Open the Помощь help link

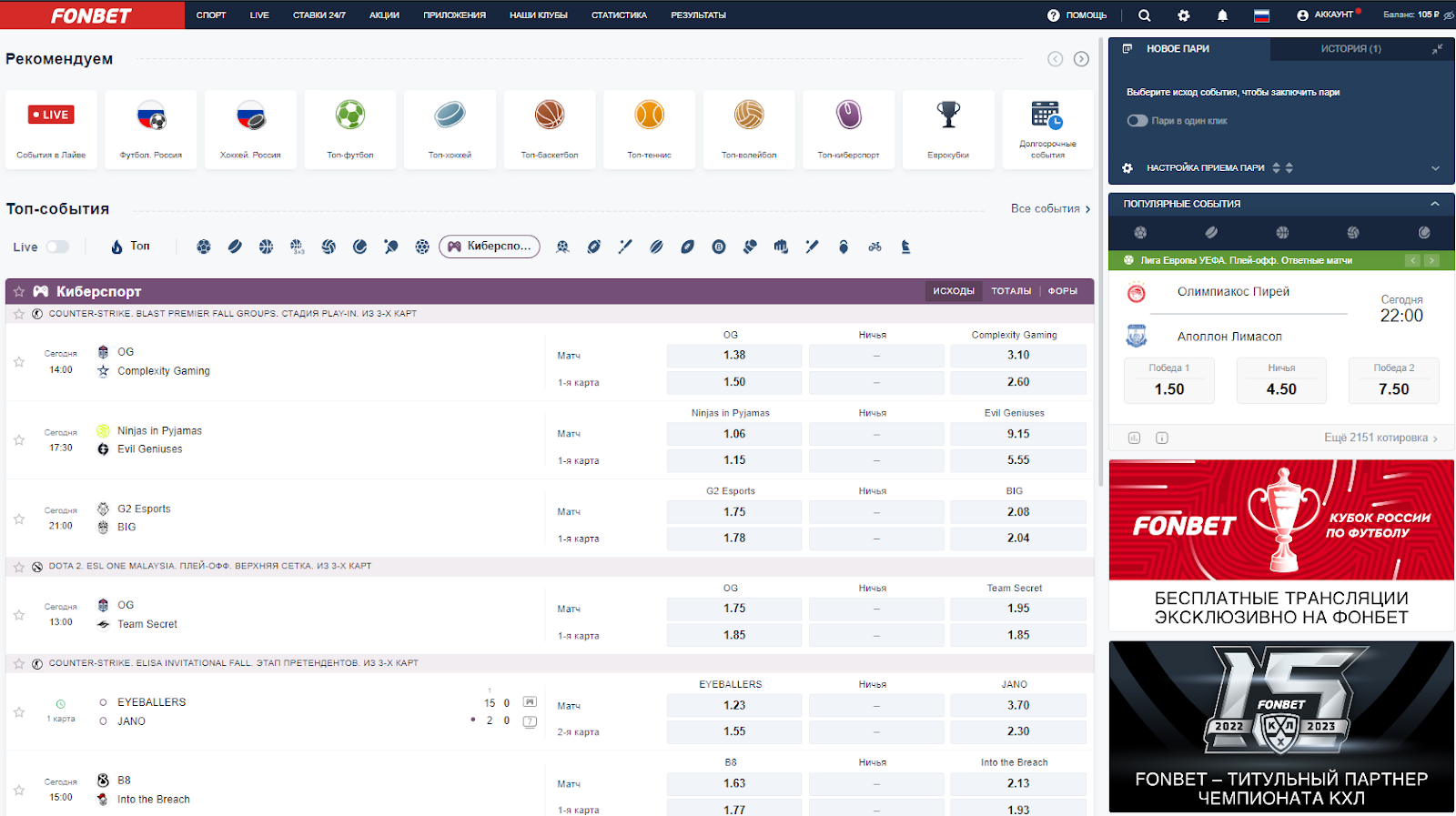(x=1077, y=15)
